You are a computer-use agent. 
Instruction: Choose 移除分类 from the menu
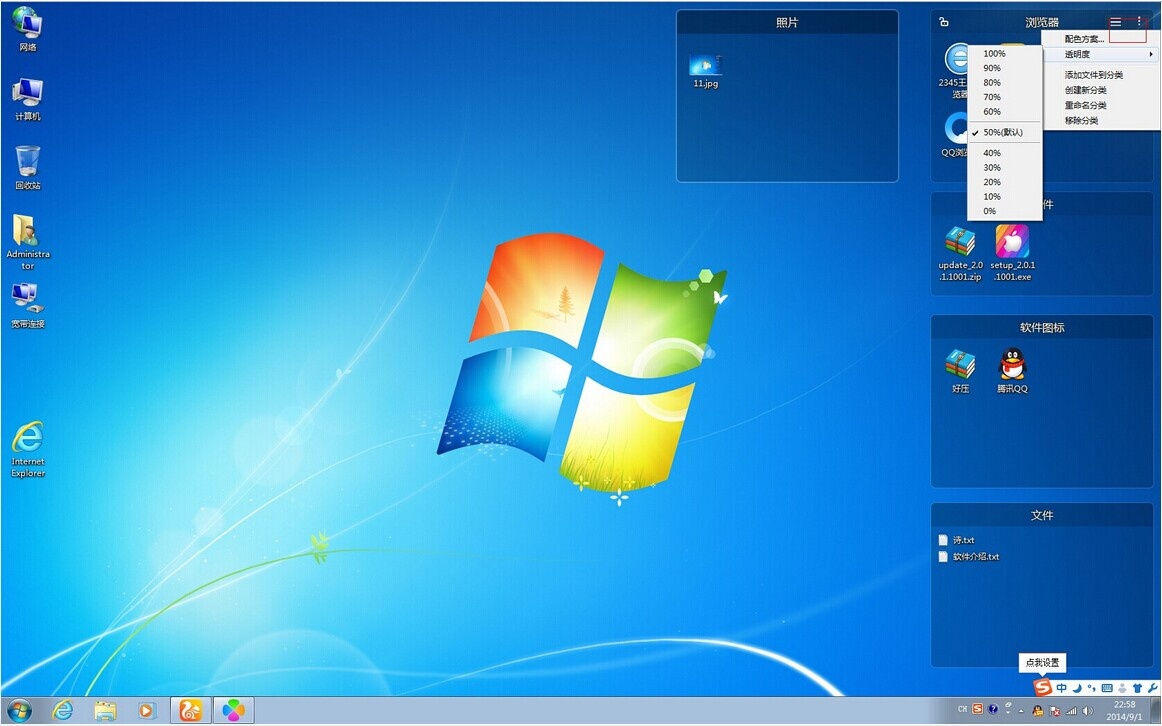coord(1100,120)
